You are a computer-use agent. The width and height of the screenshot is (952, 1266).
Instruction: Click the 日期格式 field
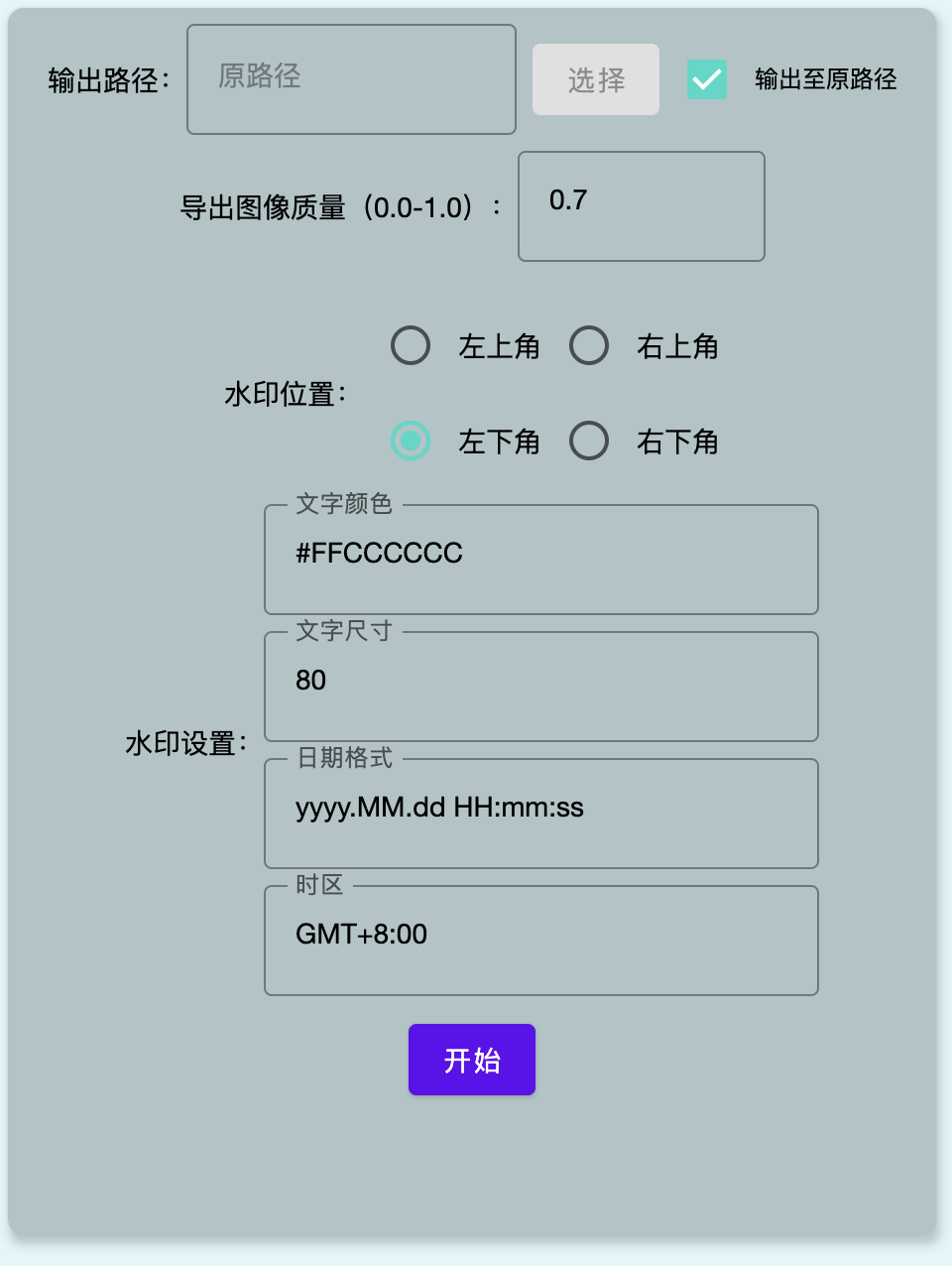tap(541, 814)
